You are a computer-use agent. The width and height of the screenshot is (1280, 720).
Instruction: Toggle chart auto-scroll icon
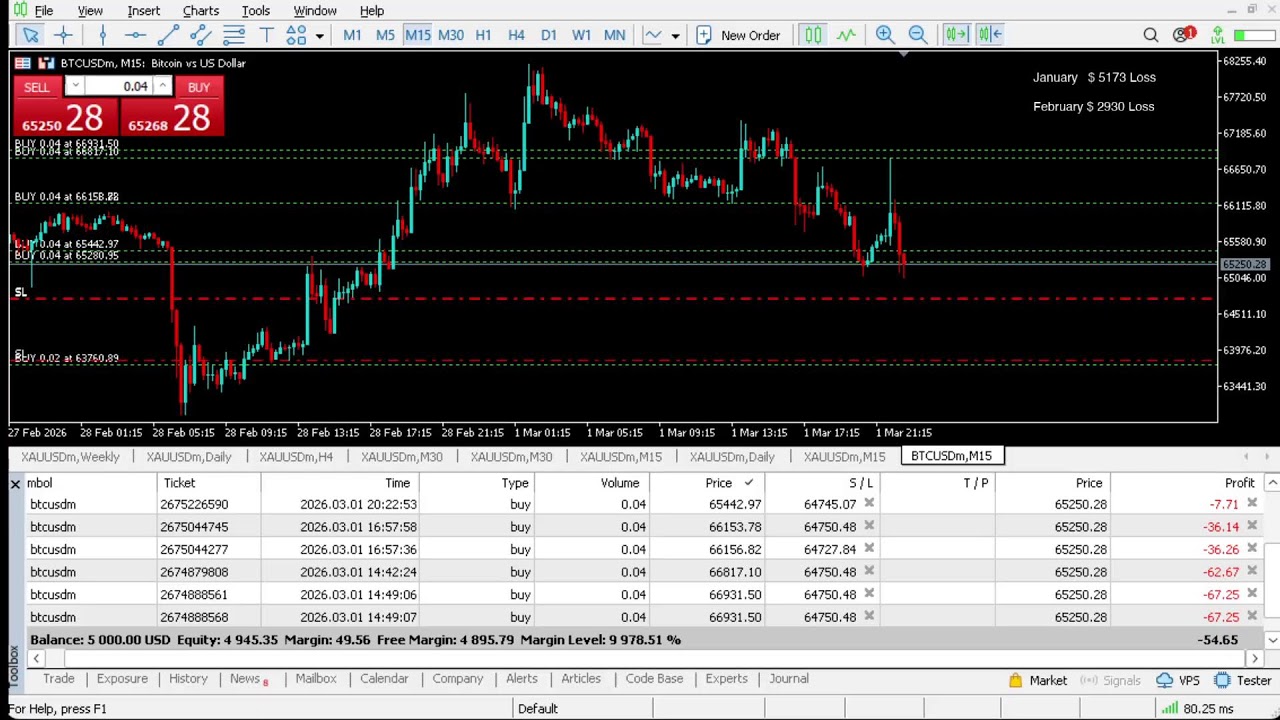[957, 35]
